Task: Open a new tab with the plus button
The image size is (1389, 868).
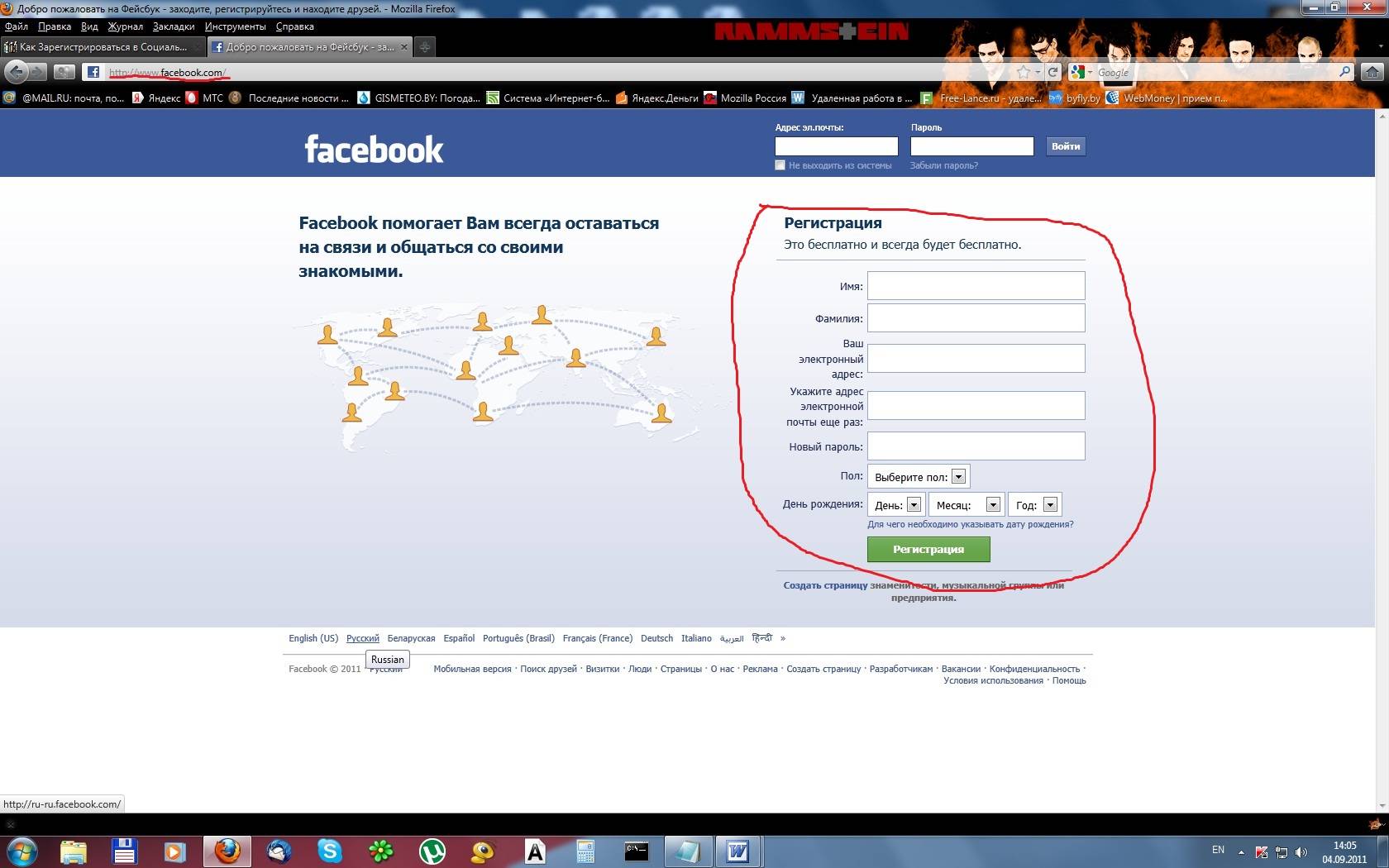Action: pyautogui.click(x=424, y=47)
